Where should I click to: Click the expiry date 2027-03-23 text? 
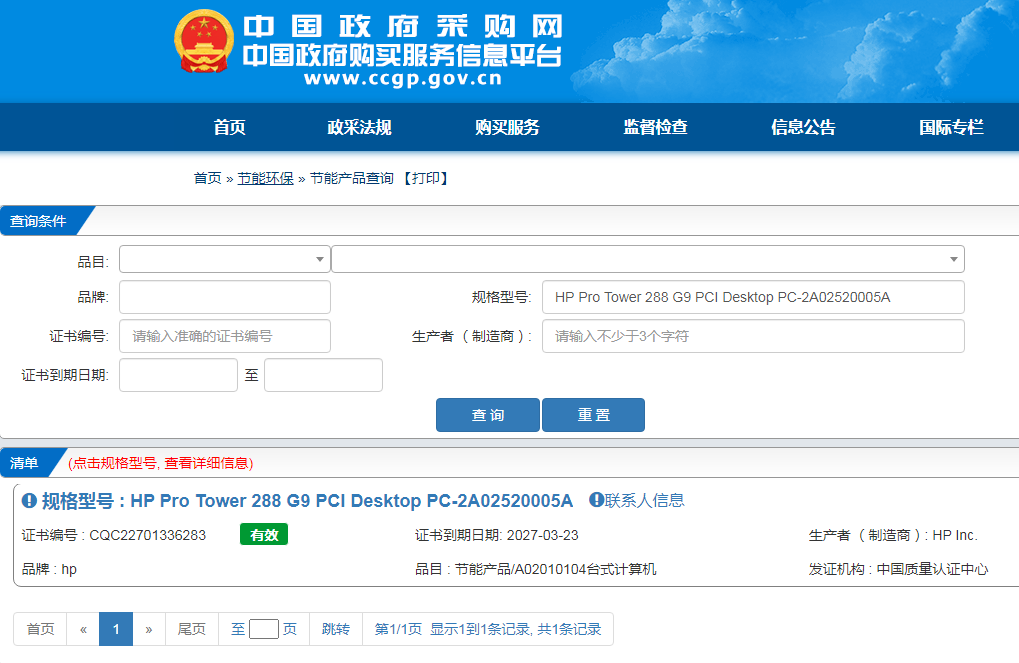click(x=543, y=535)
